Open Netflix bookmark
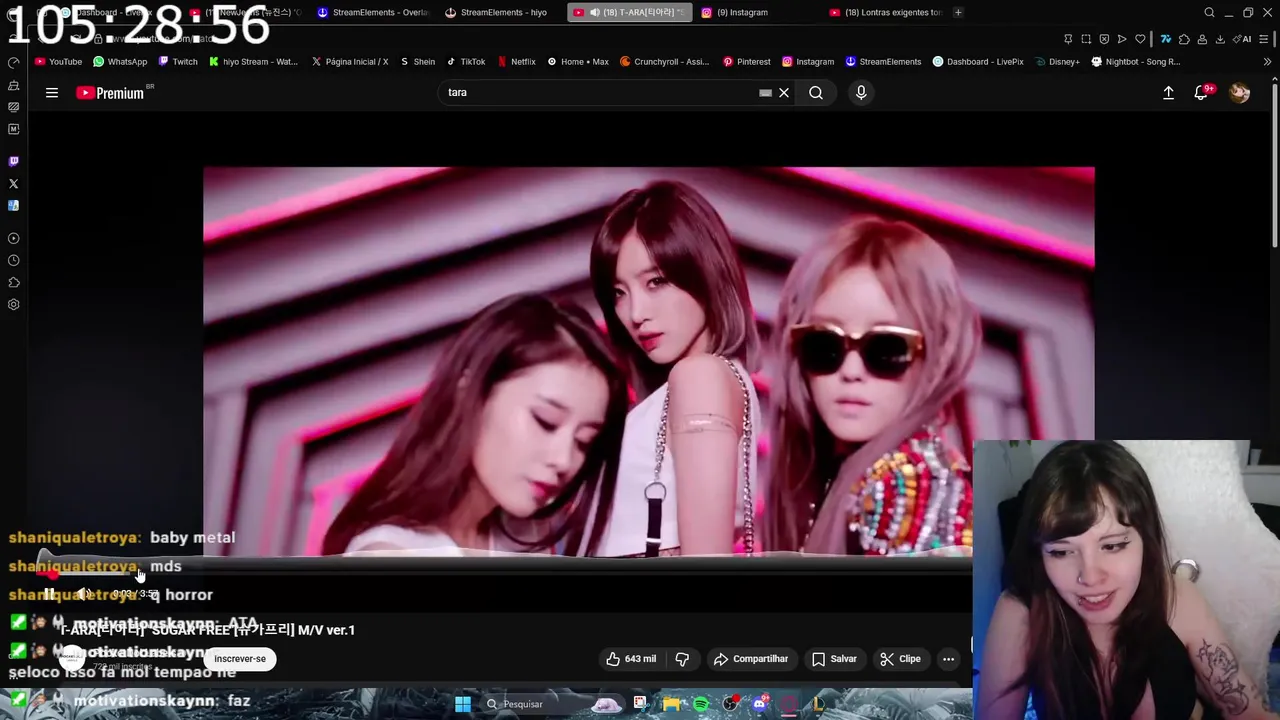 coord(516,61)
